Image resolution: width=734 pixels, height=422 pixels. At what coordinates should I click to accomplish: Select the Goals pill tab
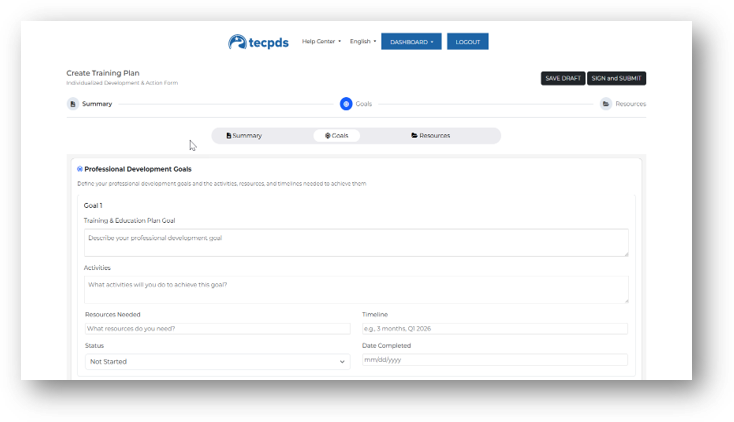336,135
